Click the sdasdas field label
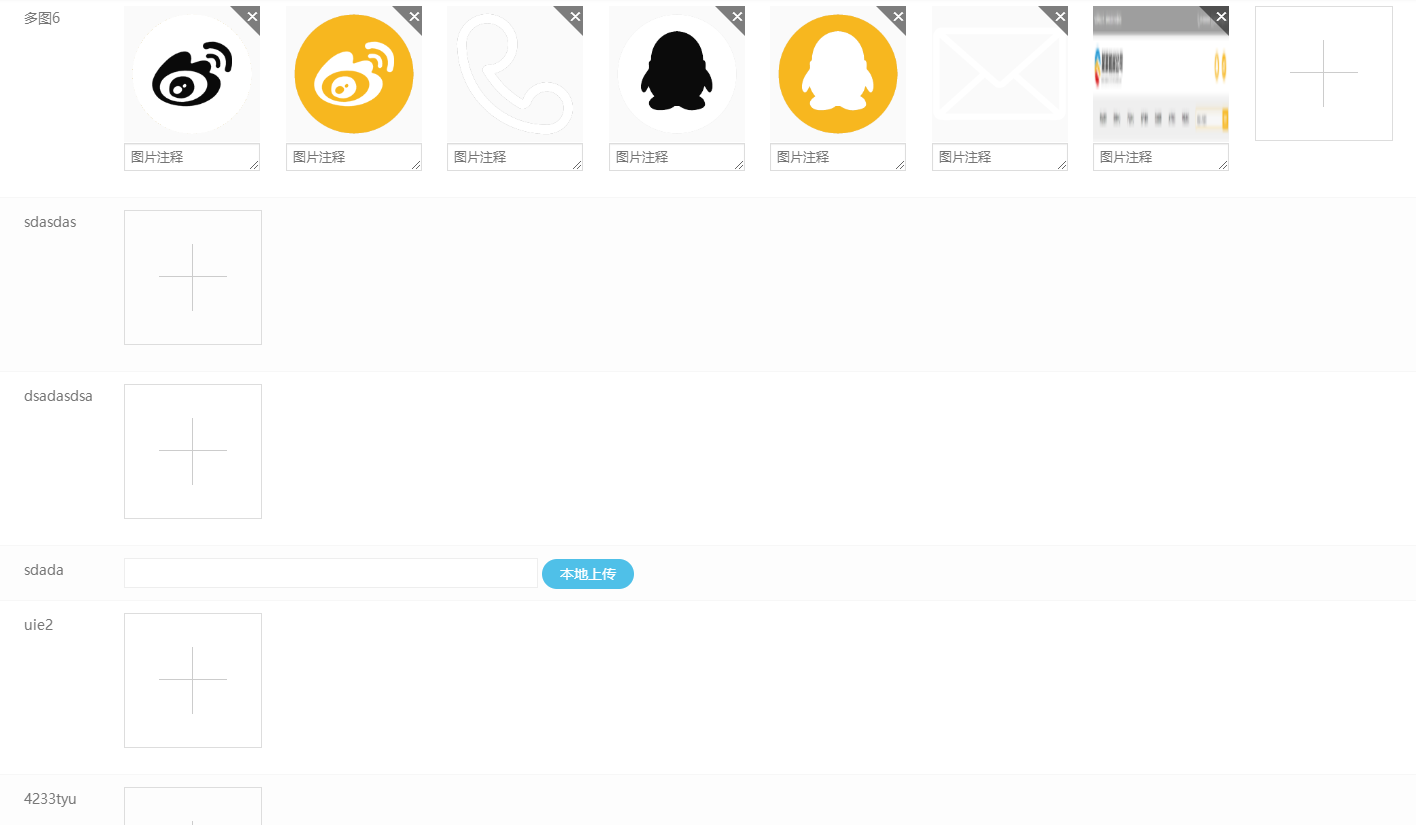This screenshot has height=825, width=1416. click(50, 222)
